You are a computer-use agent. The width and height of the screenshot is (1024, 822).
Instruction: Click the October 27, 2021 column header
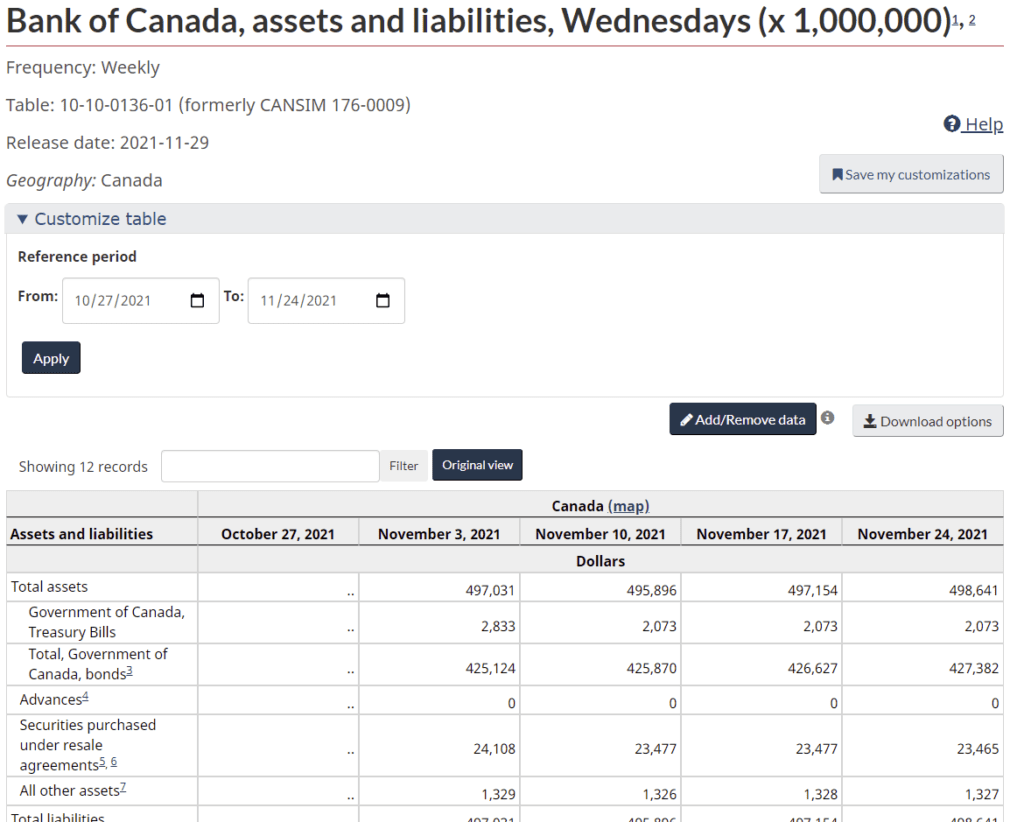[278, 534]
